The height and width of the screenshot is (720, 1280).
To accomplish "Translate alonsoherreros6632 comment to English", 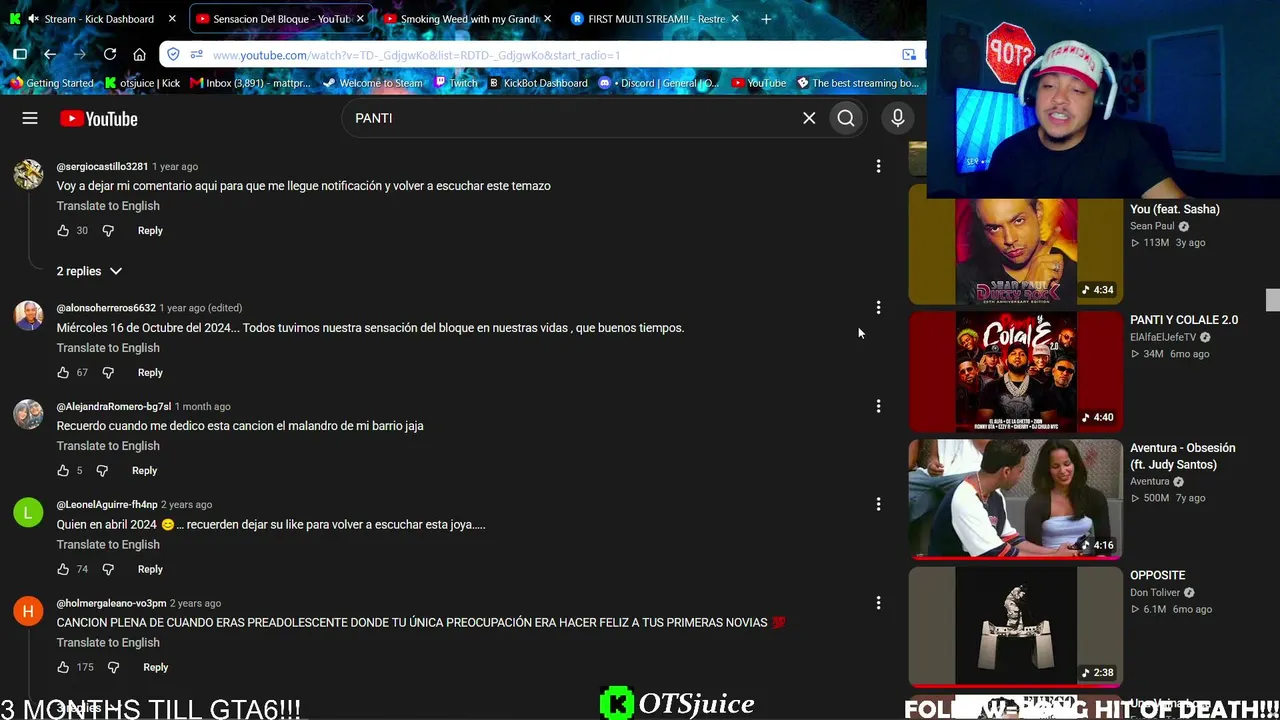I will coord(108,348).
